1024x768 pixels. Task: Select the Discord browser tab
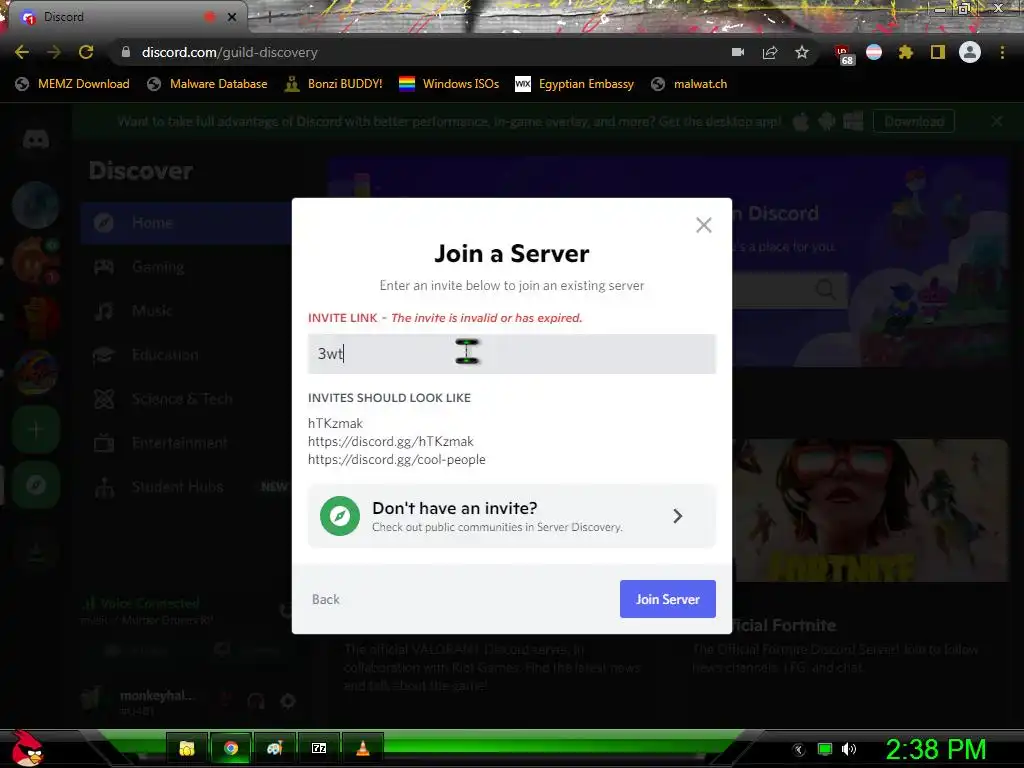coord(124,17)
